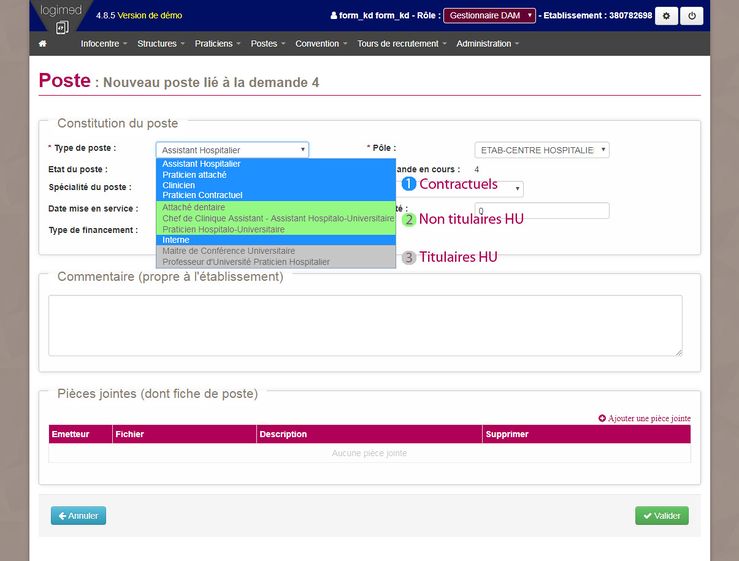739x561 pixels.
Task: Select Assistant Hospitalier in the list
Action: [x=276, y=164]
